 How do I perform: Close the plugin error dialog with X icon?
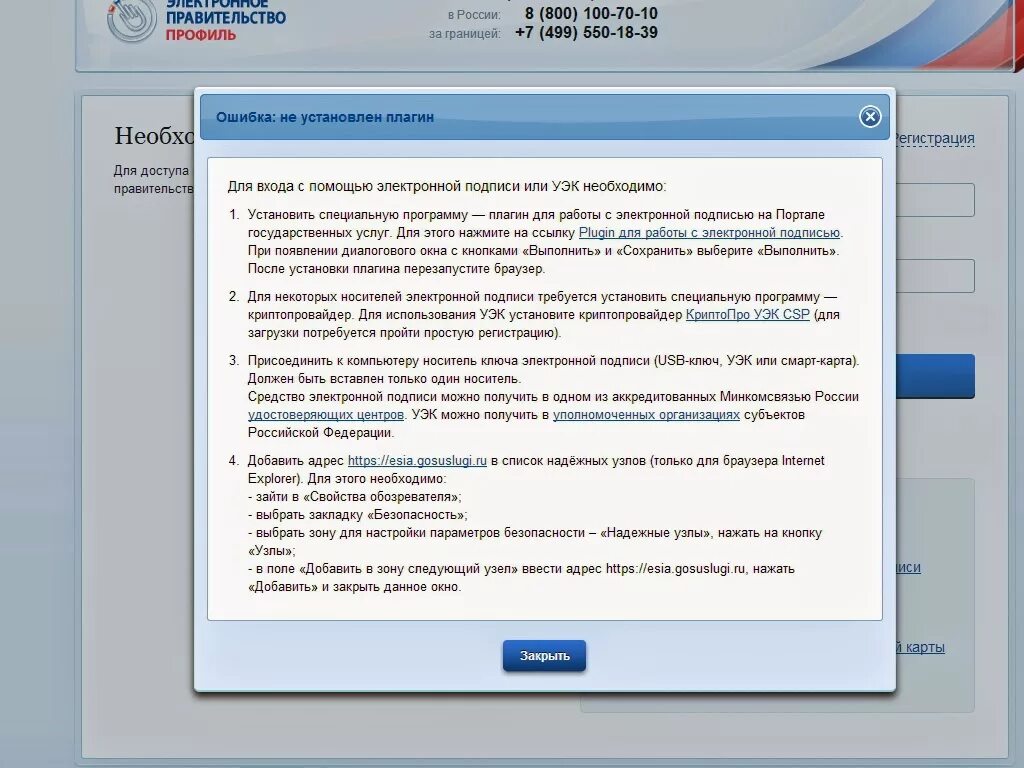point(870,117)
